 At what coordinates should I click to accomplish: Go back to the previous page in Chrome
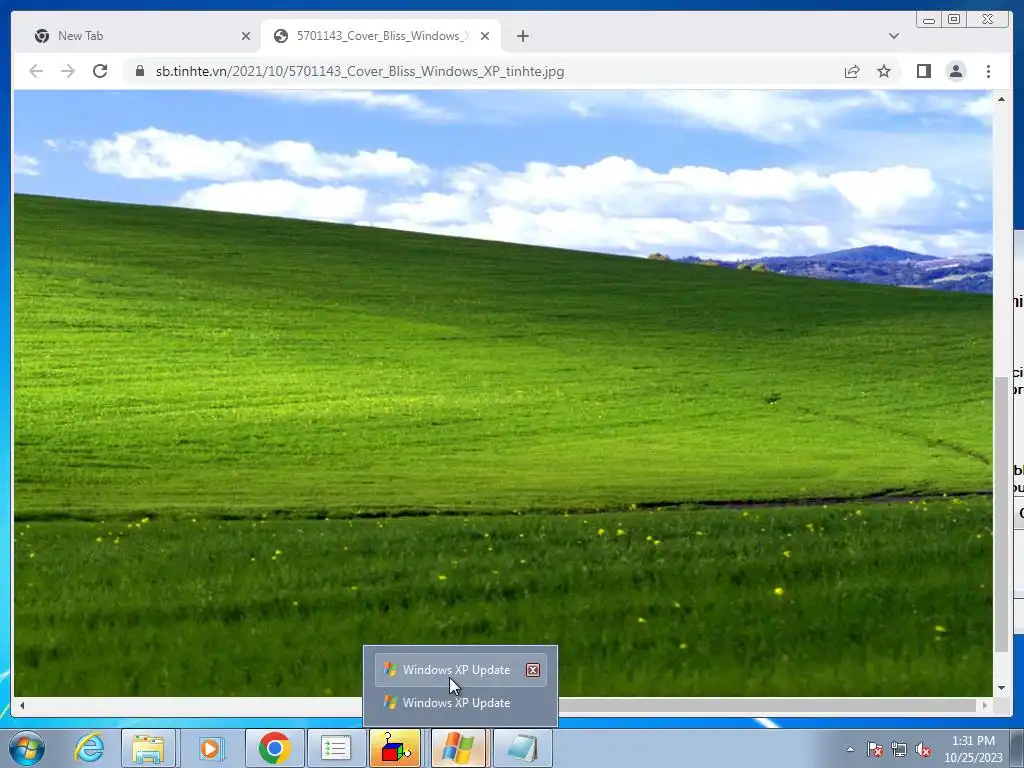pyautogui.click(x=36, y=71)
